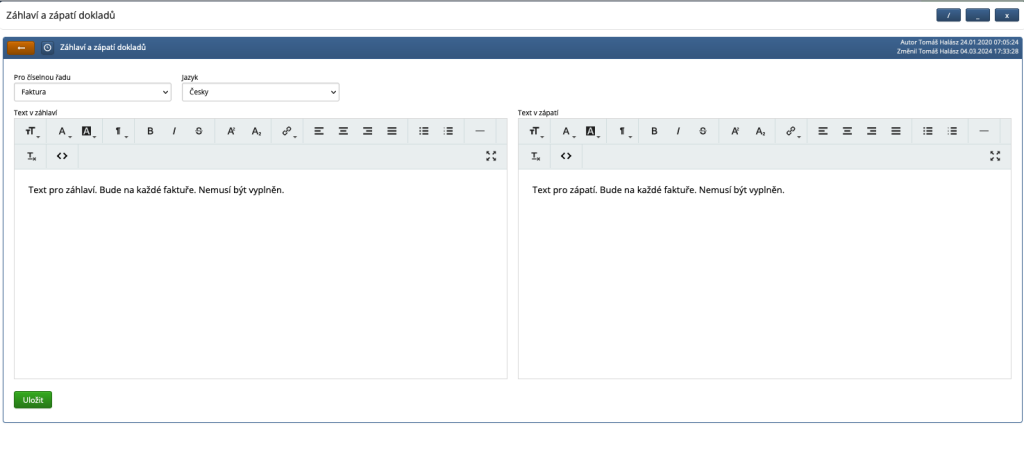Justify text in the footer editor
1024x457 pixels.
pos(896,131)
